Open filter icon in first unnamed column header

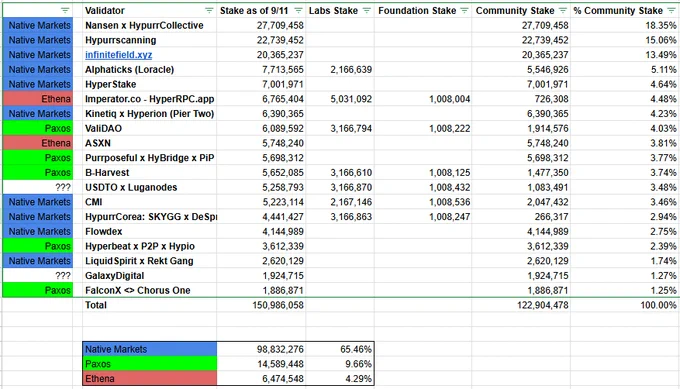pyautogui.click(x=65, y=10)
